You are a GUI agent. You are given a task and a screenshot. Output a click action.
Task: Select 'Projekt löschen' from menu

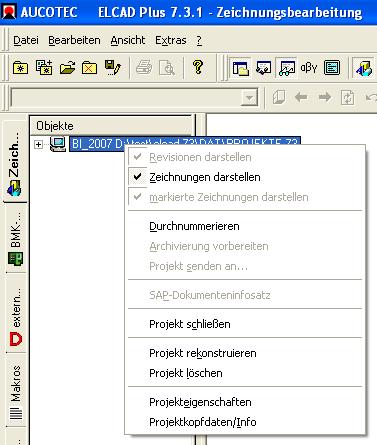point(245,373)
